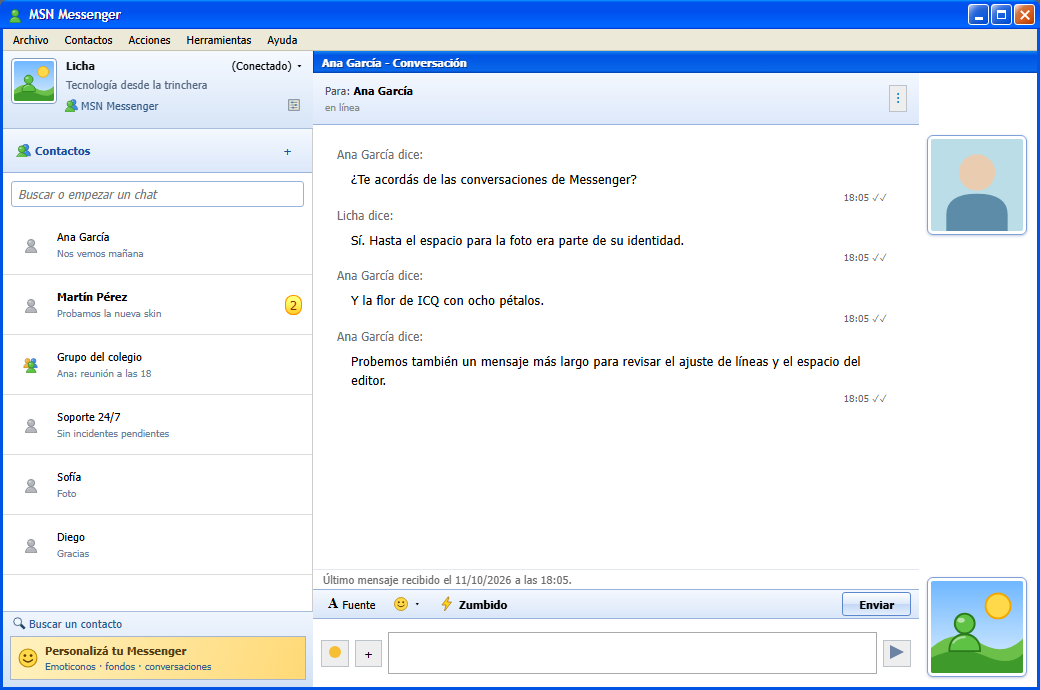1040x690 pixels.
Task: Click Martín Pérez's avatar icon
Action: tap(31, 305)
